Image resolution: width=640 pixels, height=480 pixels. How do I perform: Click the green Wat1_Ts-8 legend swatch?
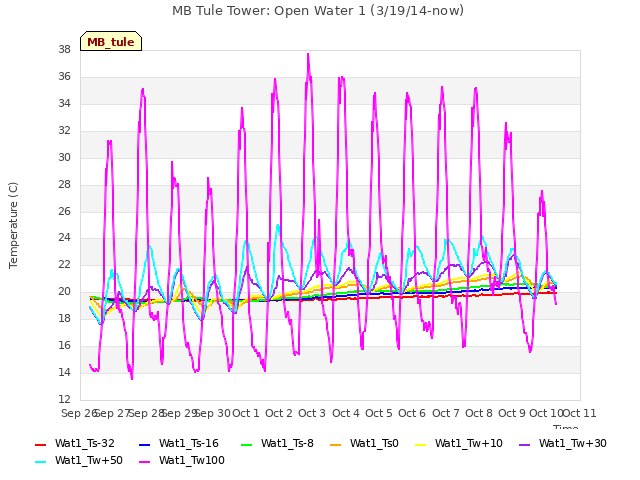point(247,444)
